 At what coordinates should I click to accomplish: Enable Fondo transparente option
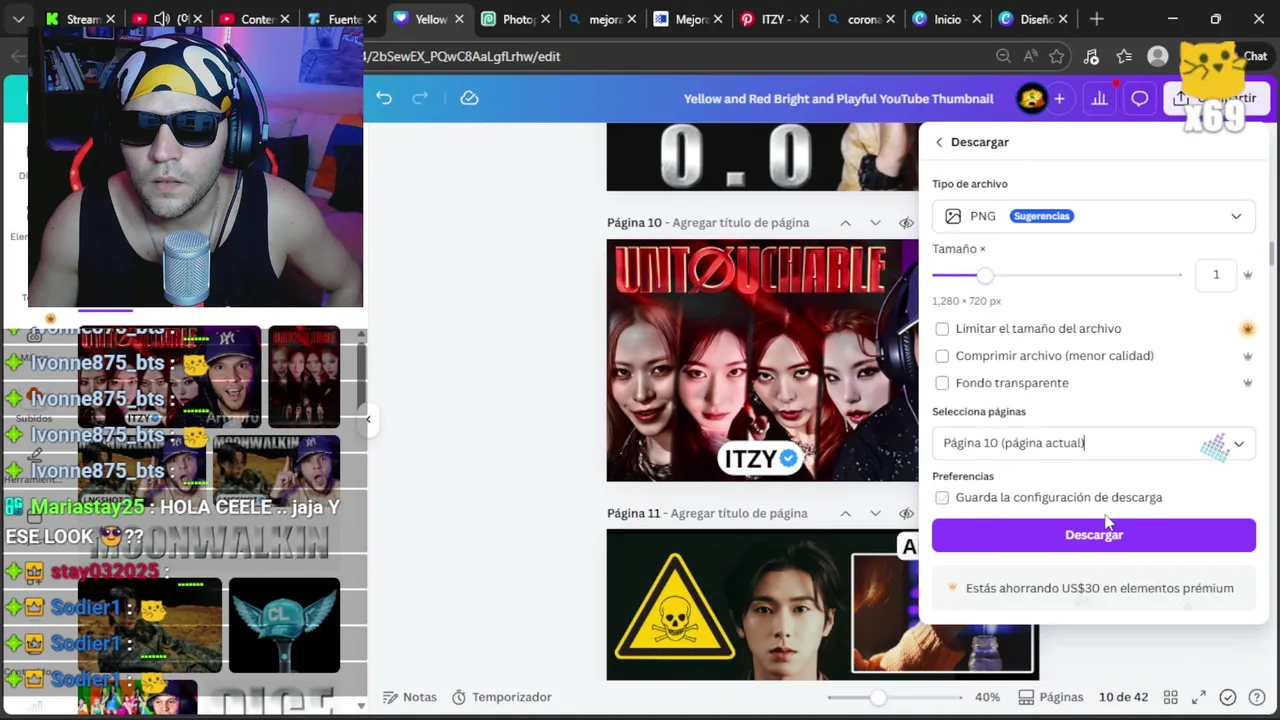pos(942,383)
